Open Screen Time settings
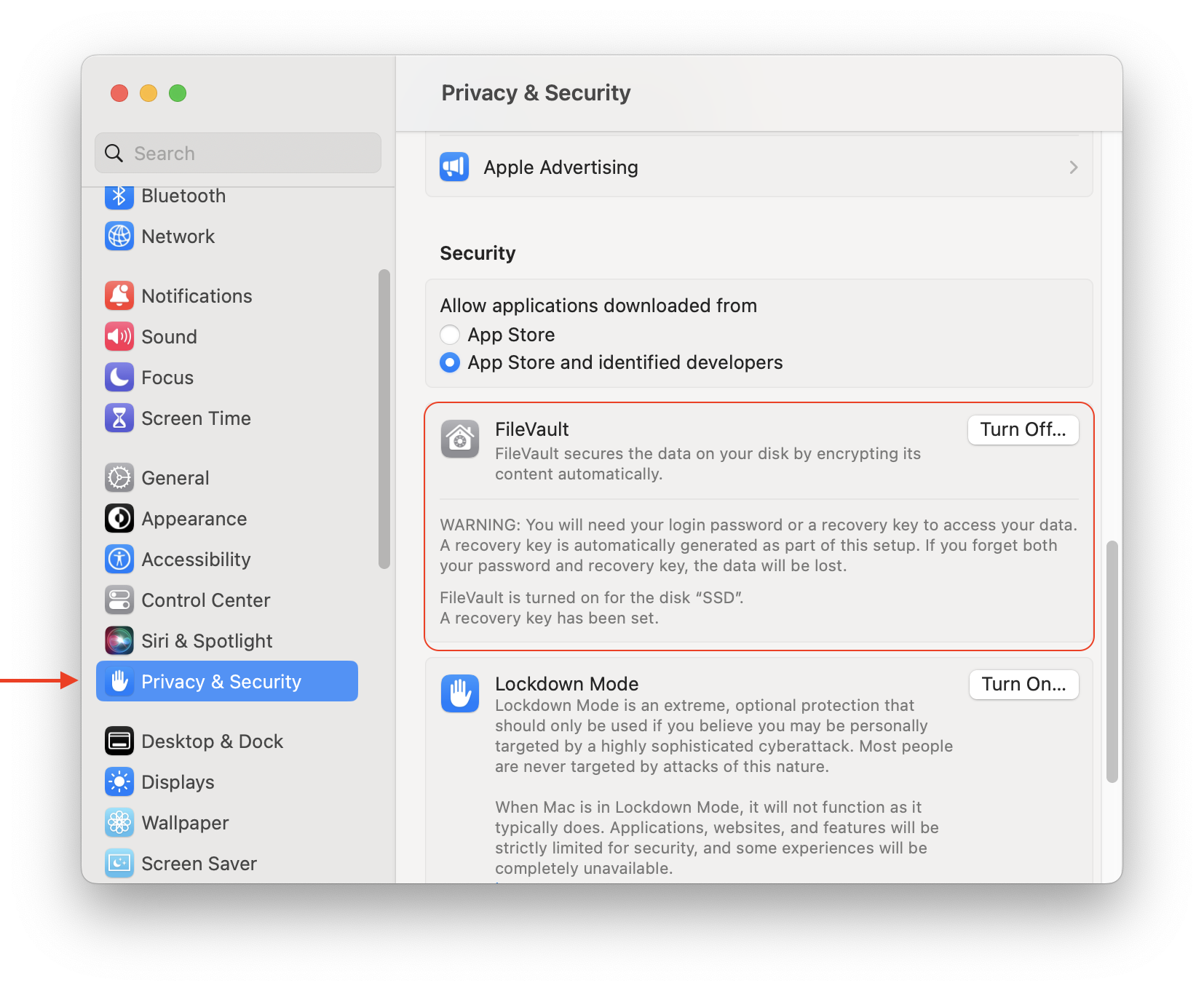This screenshot has height=991, width=1204. [x=227, y=418]
